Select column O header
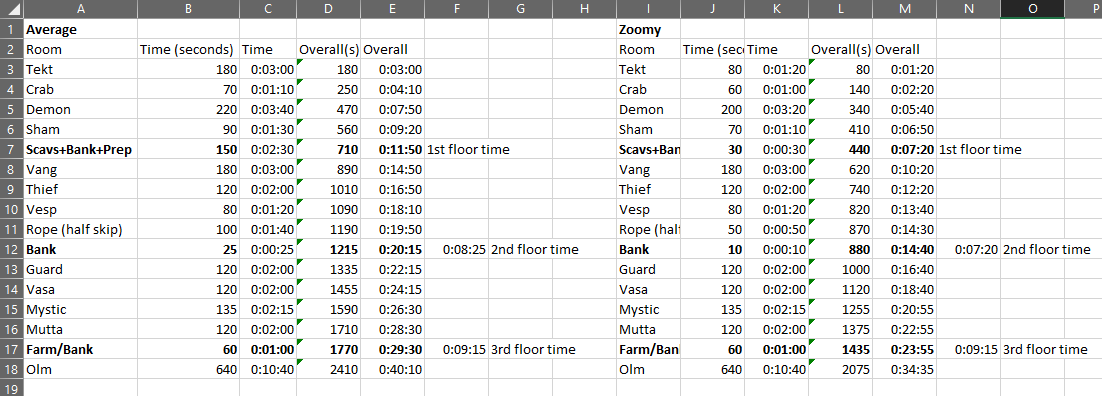This screenshot has height=396, width=1102. coord(1032,9)
